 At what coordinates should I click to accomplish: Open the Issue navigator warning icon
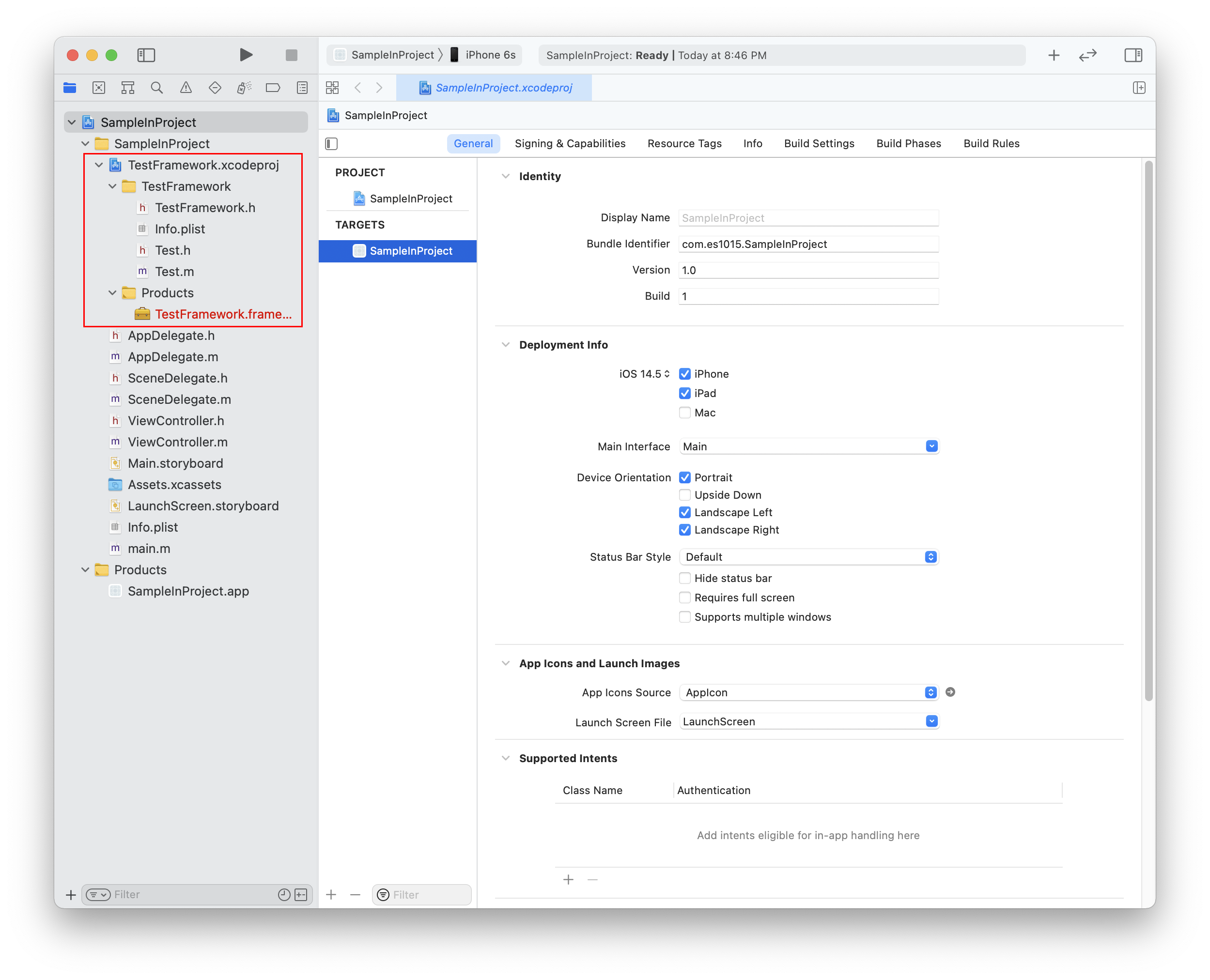[x=186, y=88]
